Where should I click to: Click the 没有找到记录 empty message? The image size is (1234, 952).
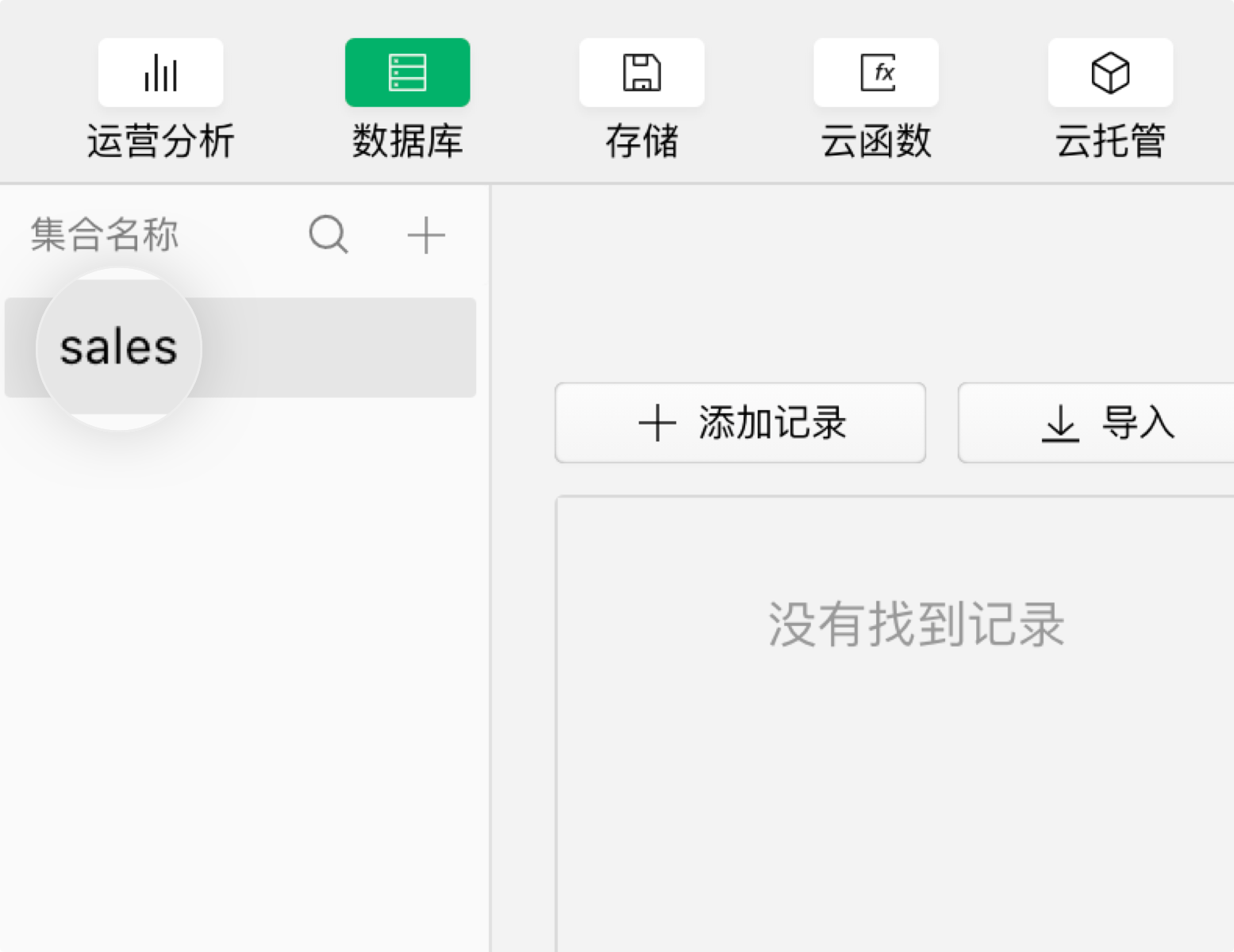[x=916, y=624]
